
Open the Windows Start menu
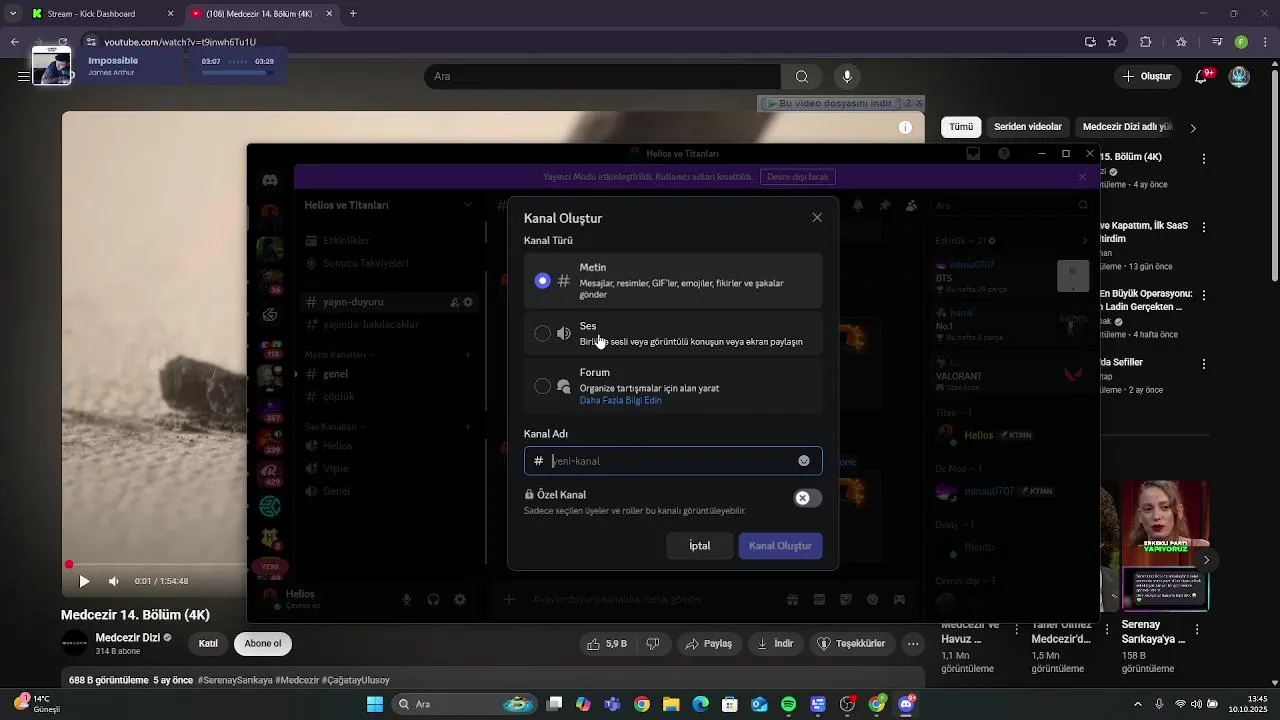tap(375, 704)
